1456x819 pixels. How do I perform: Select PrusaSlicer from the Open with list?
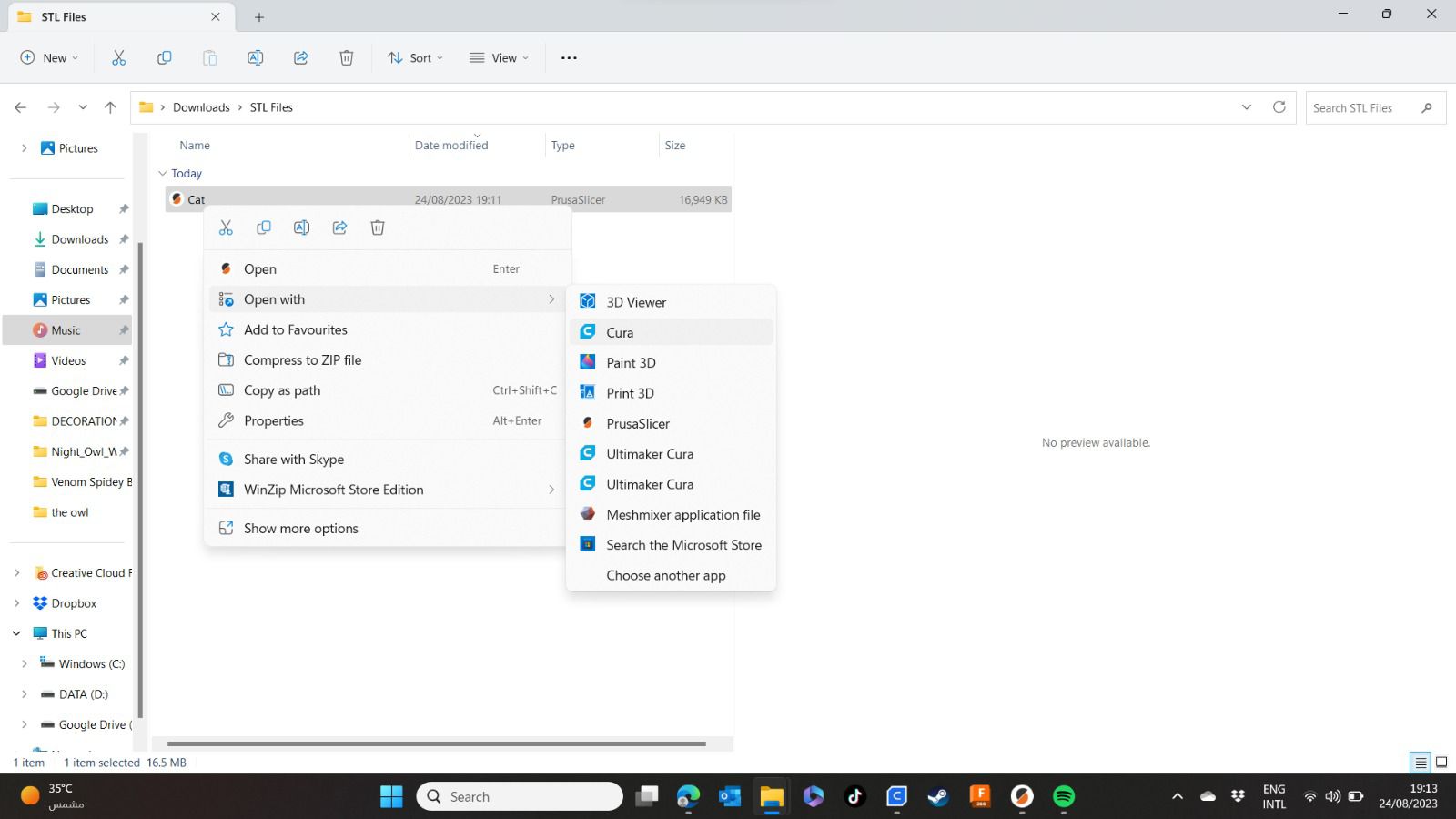637,423
